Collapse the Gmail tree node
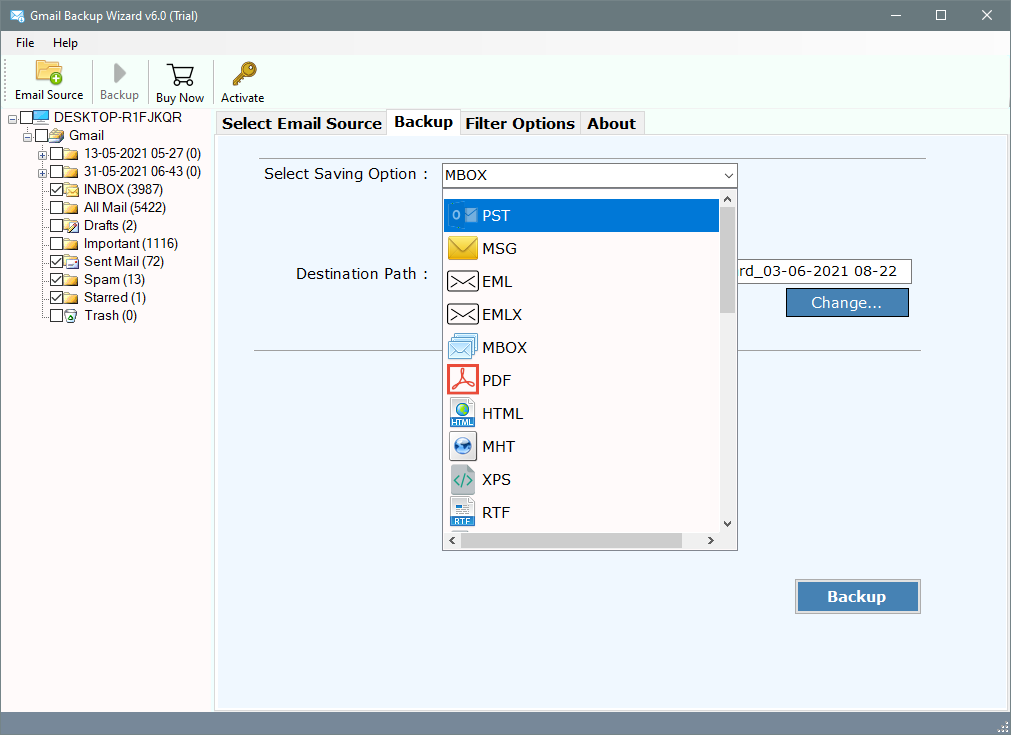This screenshot has height=735, width=1011. (28, 136)
